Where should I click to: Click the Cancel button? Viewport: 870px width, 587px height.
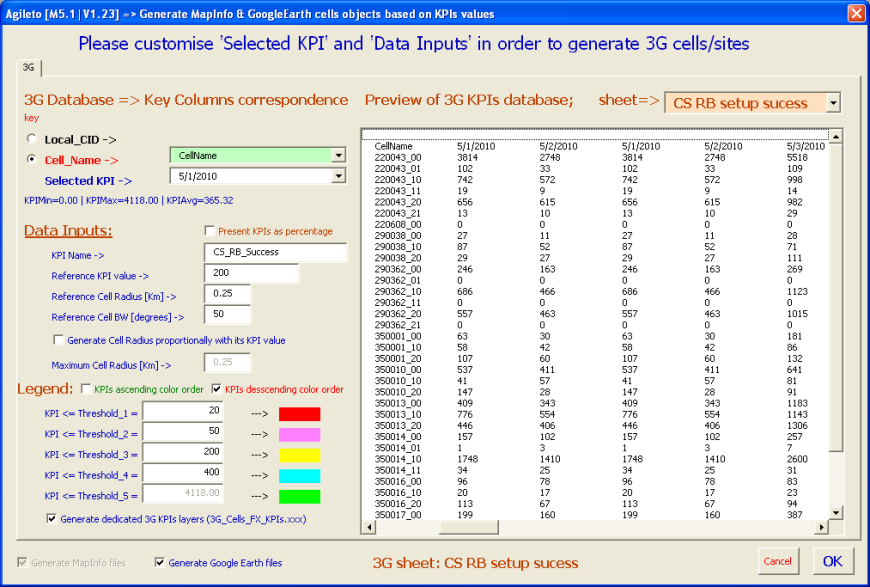tap(778, 561)
